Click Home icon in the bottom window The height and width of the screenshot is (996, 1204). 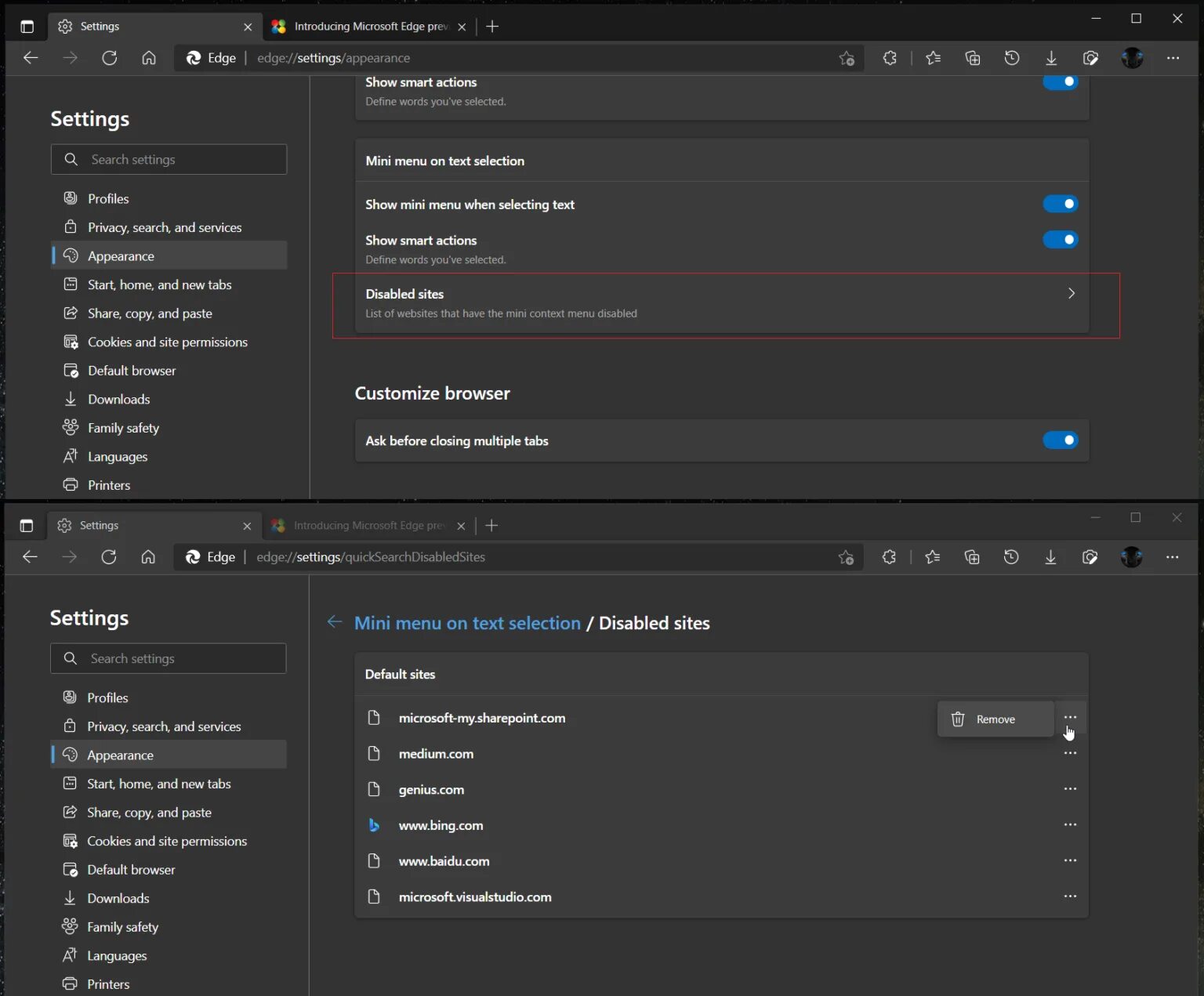(x=148, y=557)
